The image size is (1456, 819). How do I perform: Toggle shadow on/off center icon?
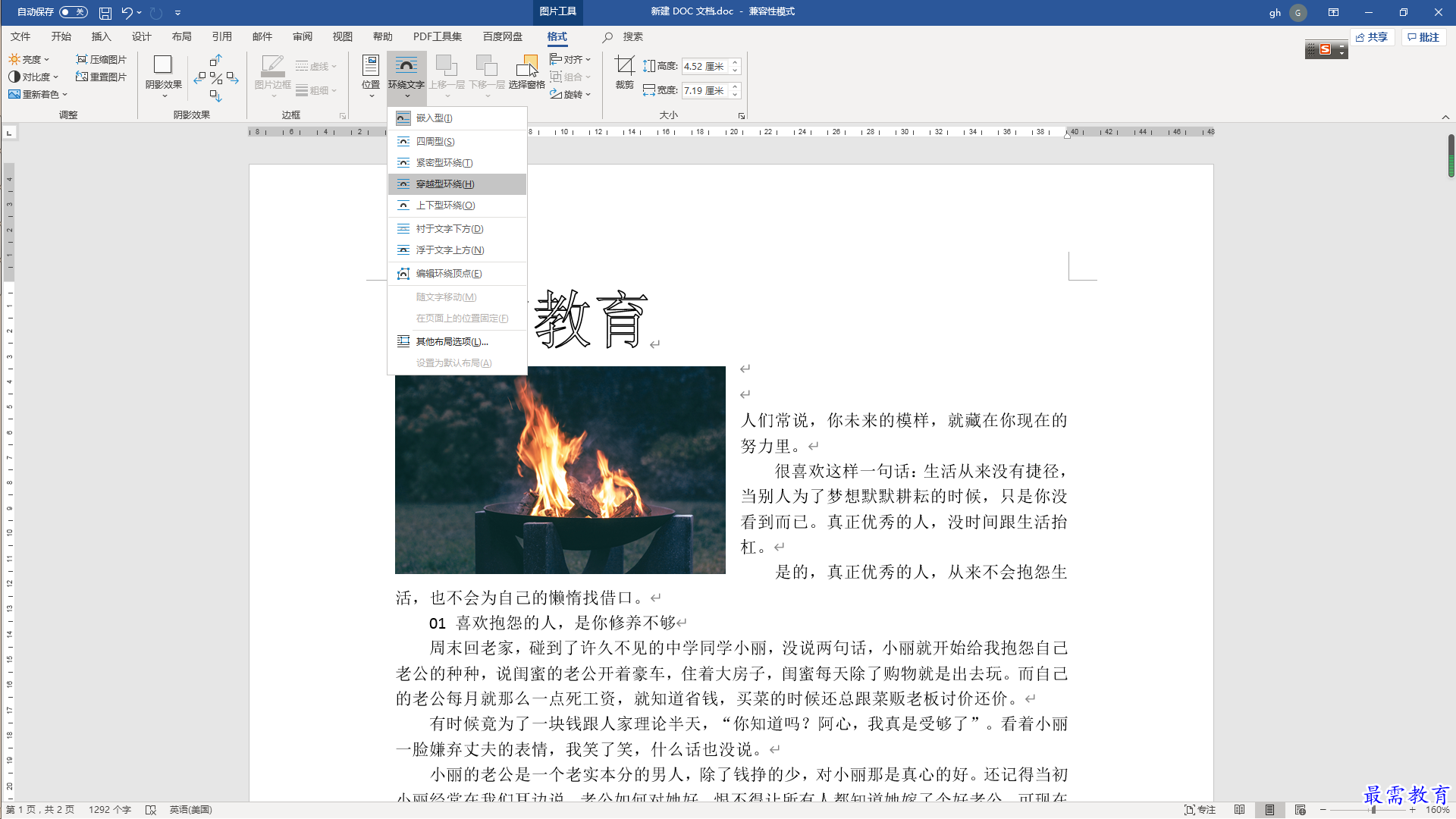pos(216,77)
